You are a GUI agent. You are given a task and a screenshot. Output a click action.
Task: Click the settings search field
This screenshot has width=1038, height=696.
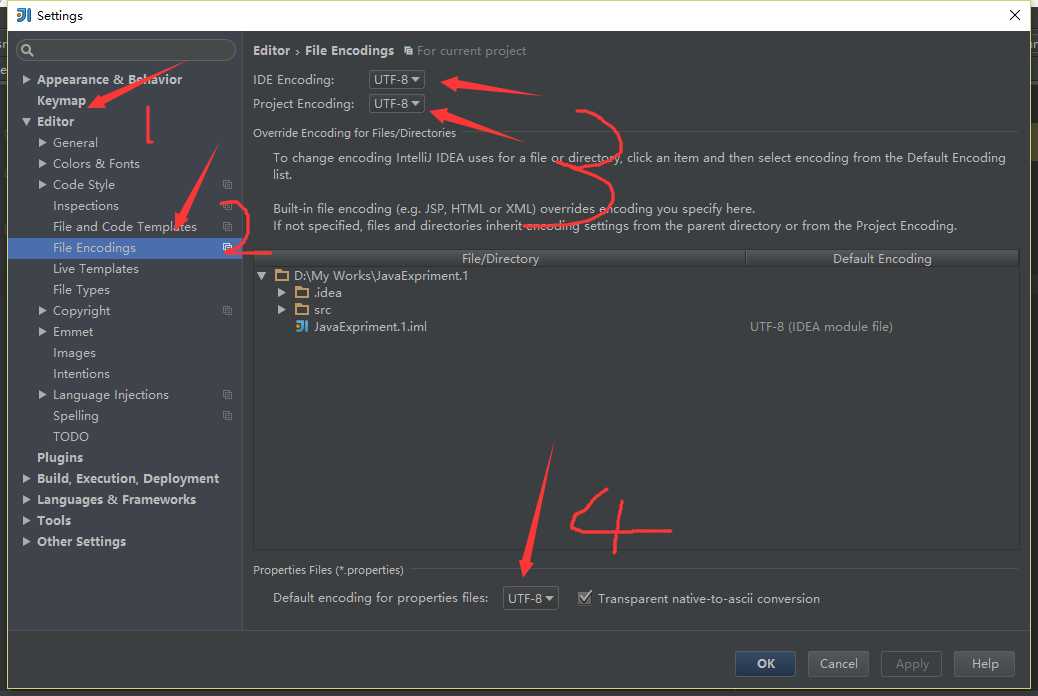pyautogui.click(x=126, y=50)
